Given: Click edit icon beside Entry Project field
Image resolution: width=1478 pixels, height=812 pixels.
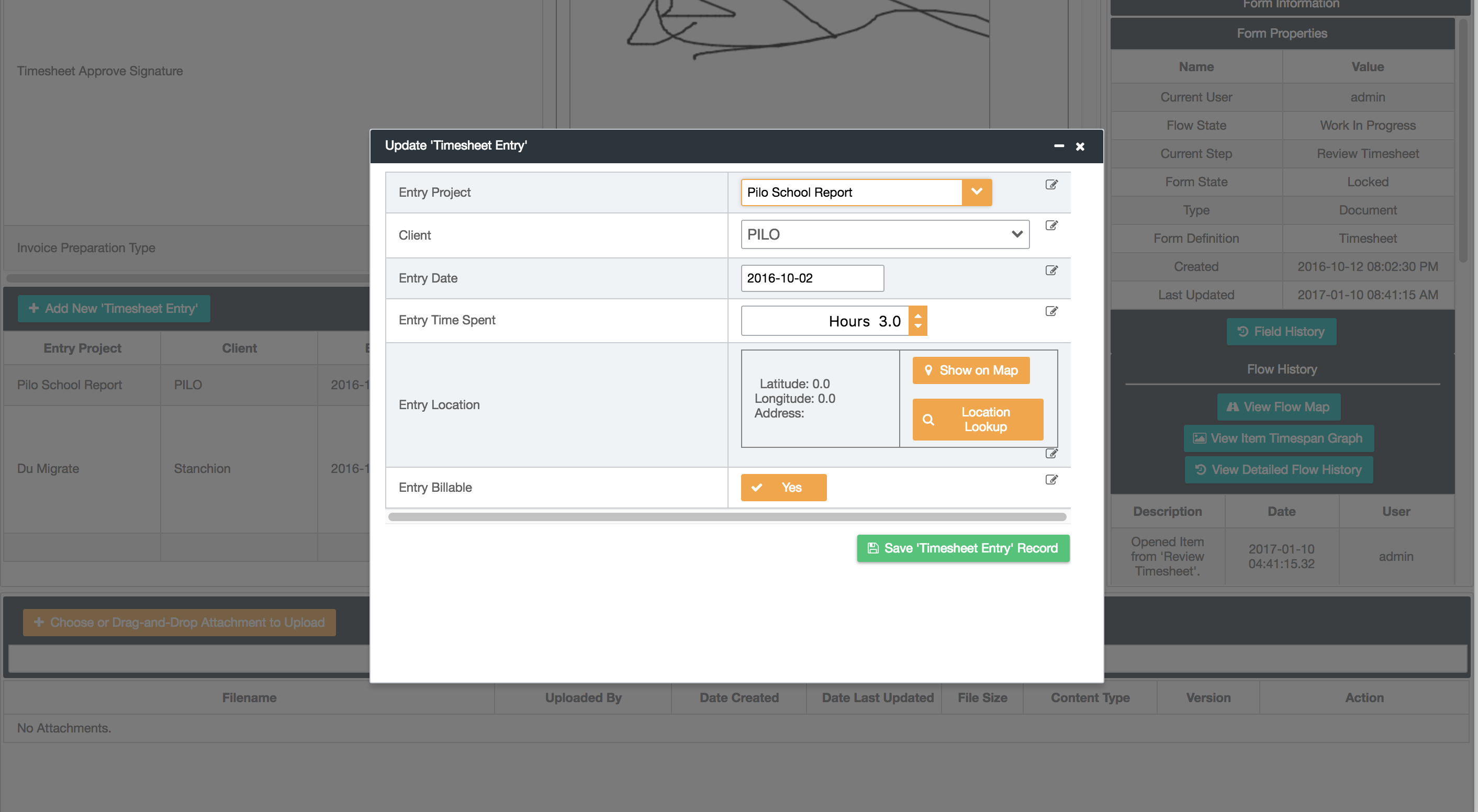Looking at the screenshot, I should [x=1051, y=185].
